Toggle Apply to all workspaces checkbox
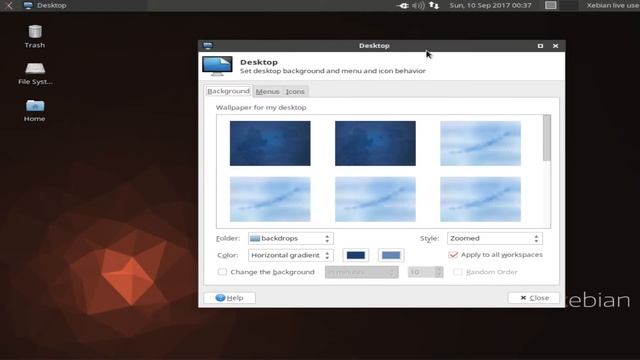The width and height of the screenshot is (640, 360). [x=453, y=255]
